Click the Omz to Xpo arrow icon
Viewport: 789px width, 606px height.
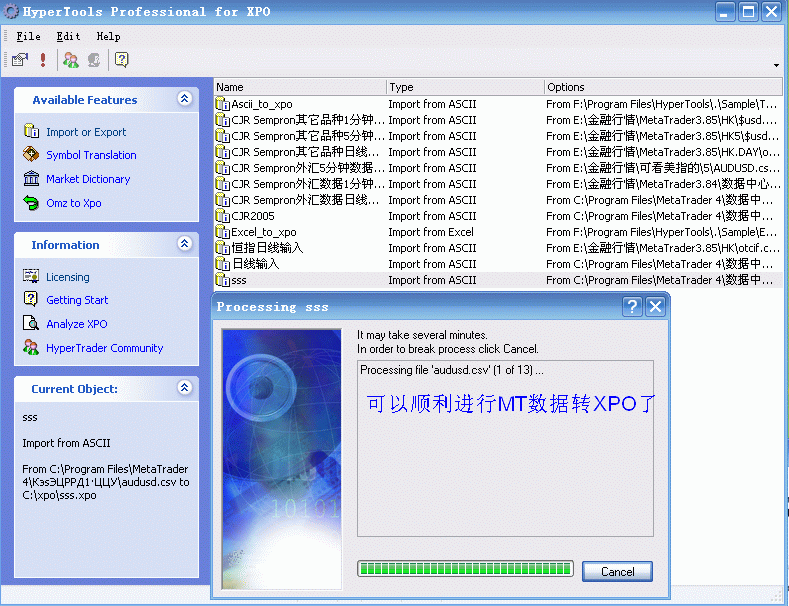pyautogui.click(x=31, y=202)
